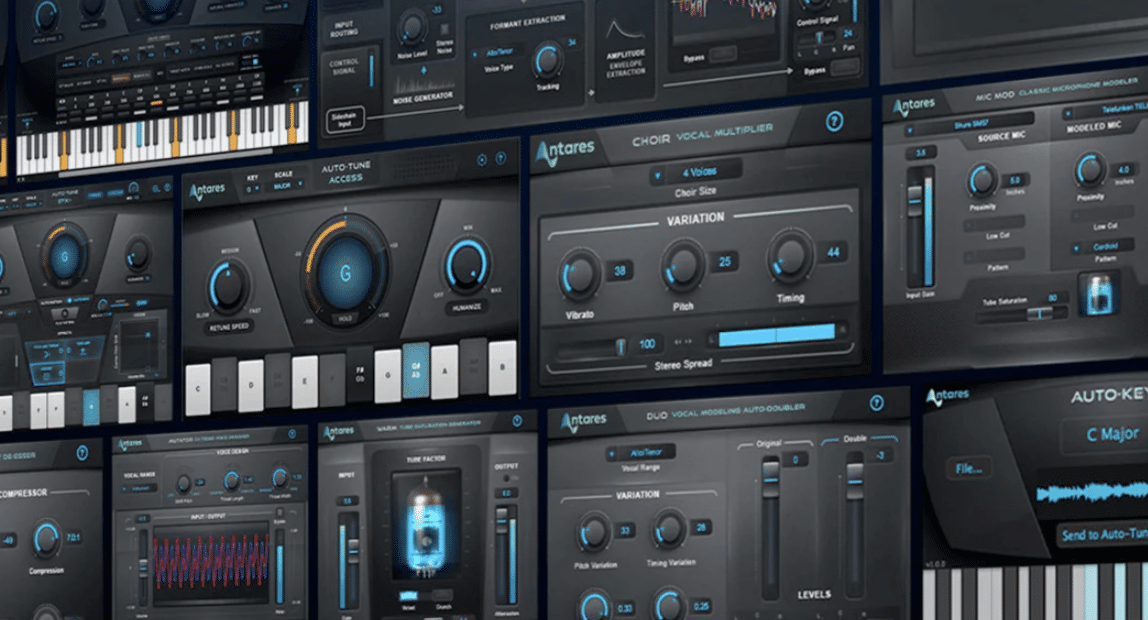The height and width of the screenshot is (620, 1148).
Task: Open the Mutator plugin help icon
Action: point(292,434)
